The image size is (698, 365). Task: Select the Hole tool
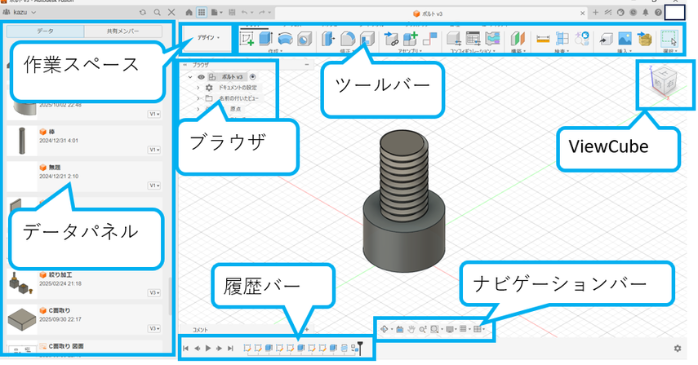point(304,39)
